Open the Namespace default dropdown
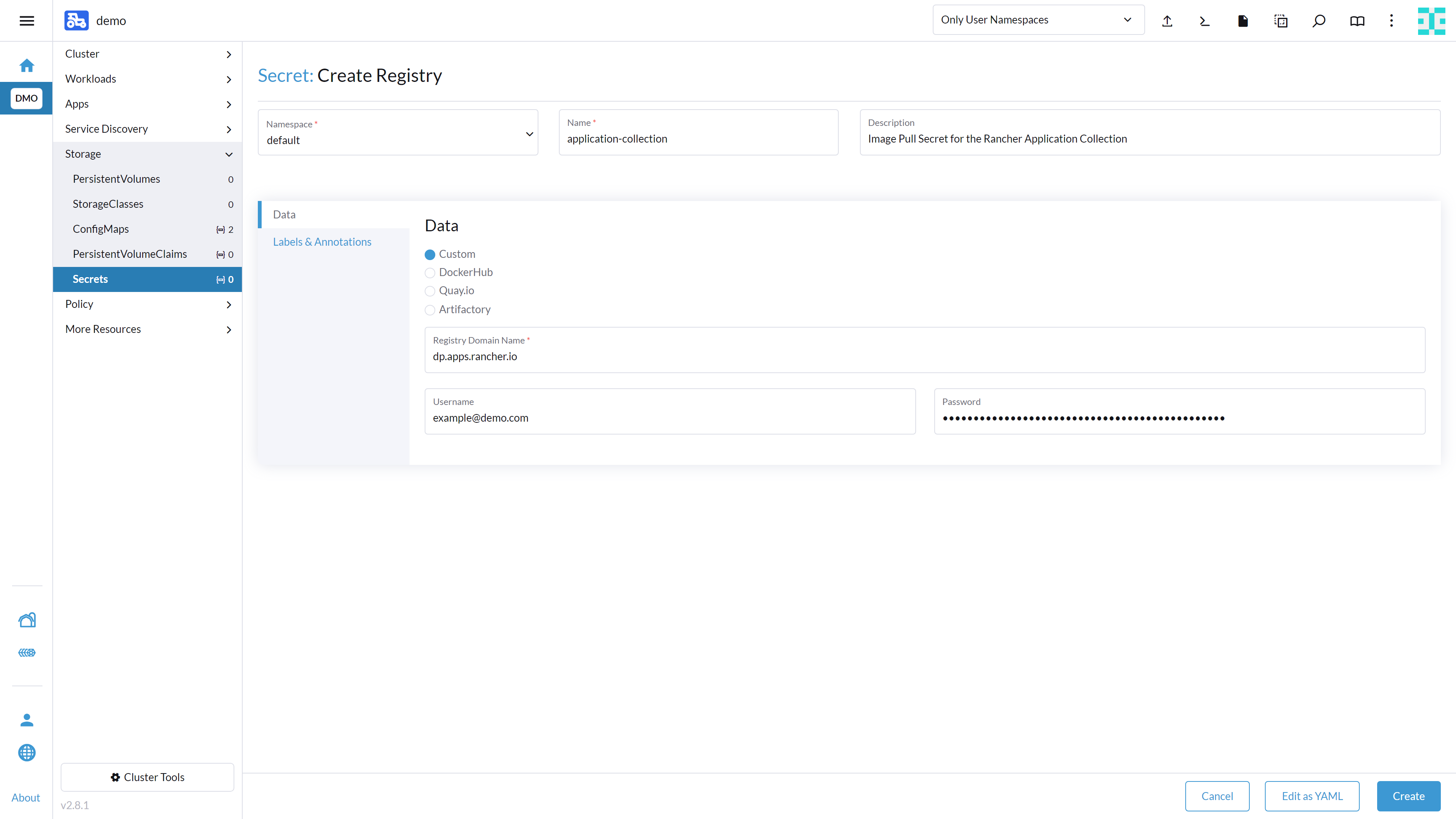Image resolution: width=1456 pixels, height=819 pixels. [x=398, y=133]
